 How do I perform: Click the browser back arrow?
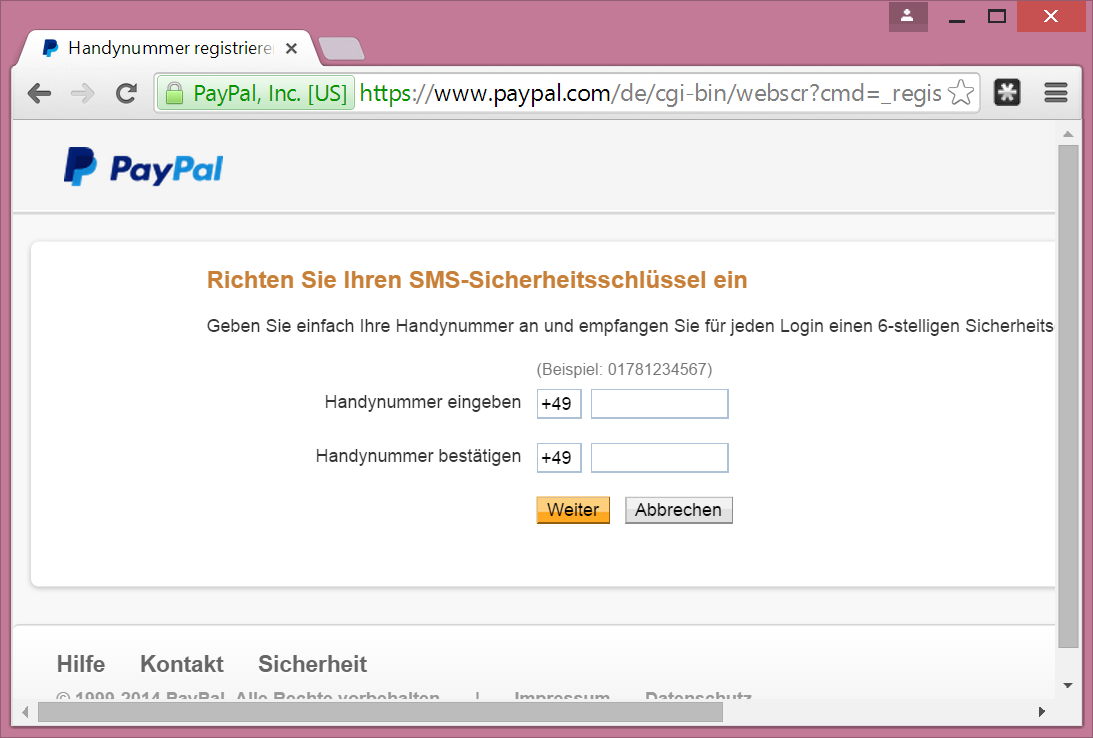[39, 93]
